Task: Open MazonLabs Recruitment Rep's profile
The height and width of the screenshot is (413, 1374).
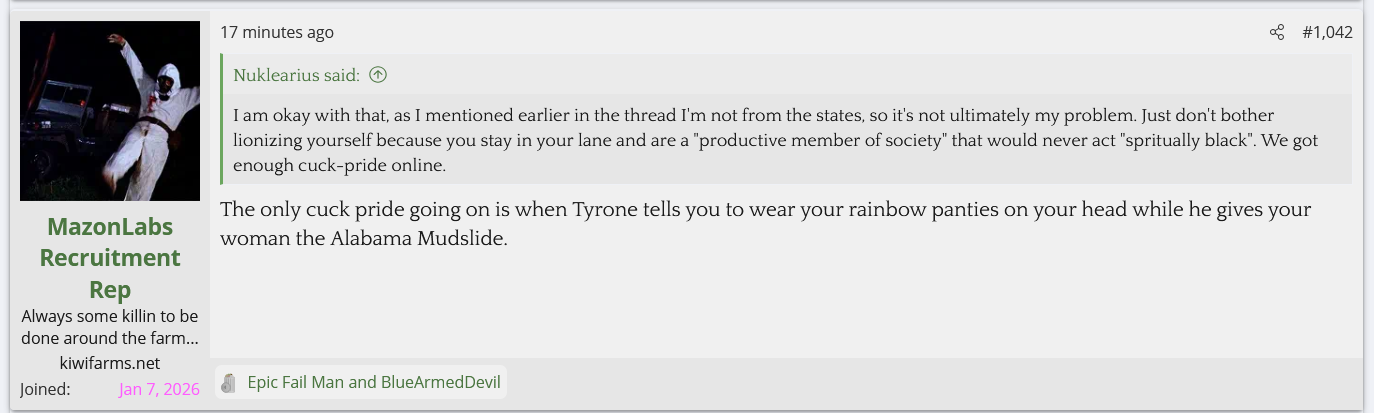Action: [110, 258]
